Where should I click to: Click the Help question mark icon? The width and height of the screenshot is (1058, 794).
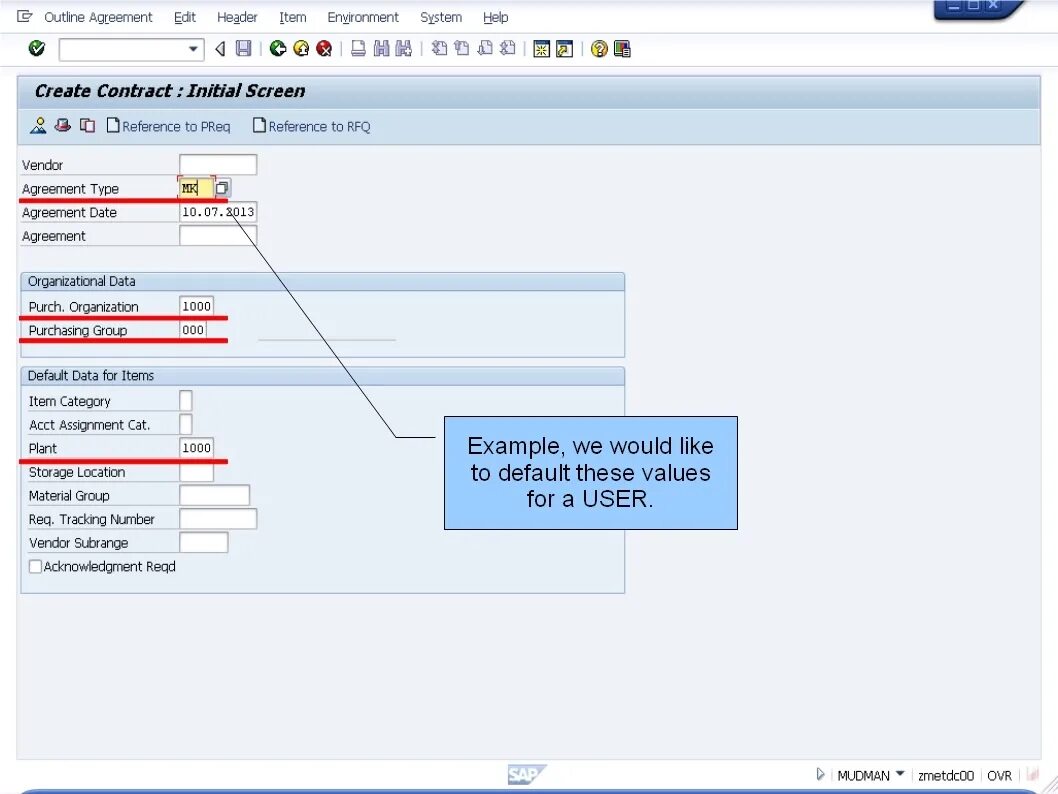pyautogui.click(x=600, y=48)
